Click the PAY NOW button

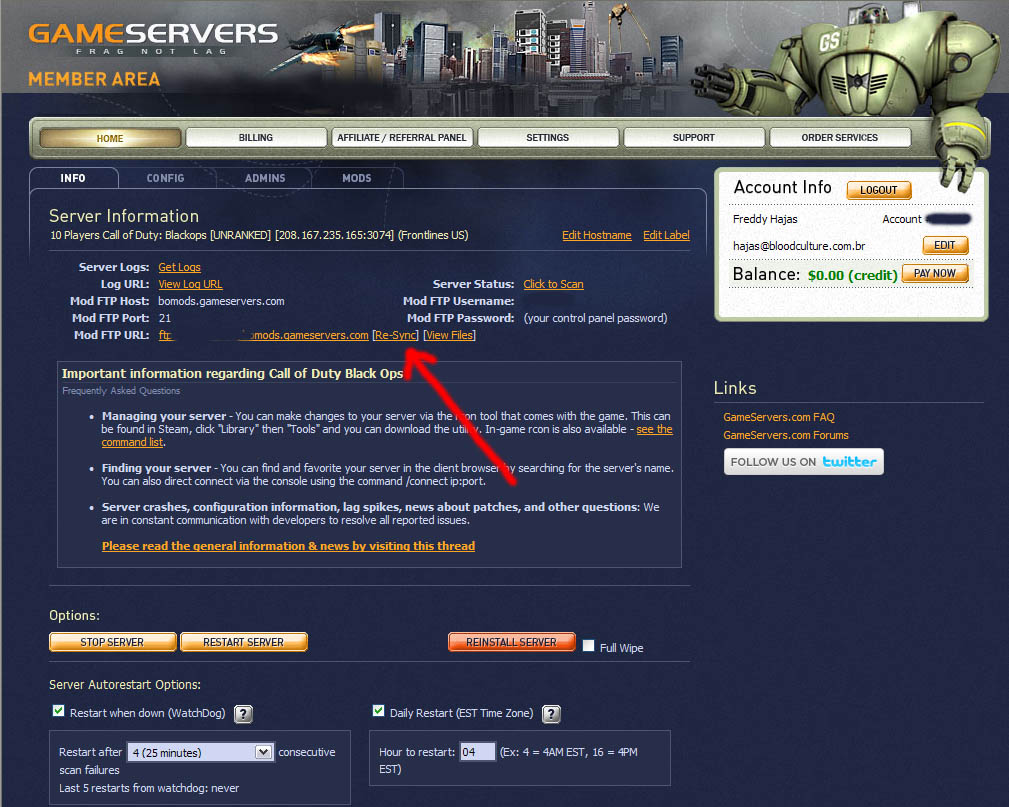pyautogui.click(x=935, y=274)
